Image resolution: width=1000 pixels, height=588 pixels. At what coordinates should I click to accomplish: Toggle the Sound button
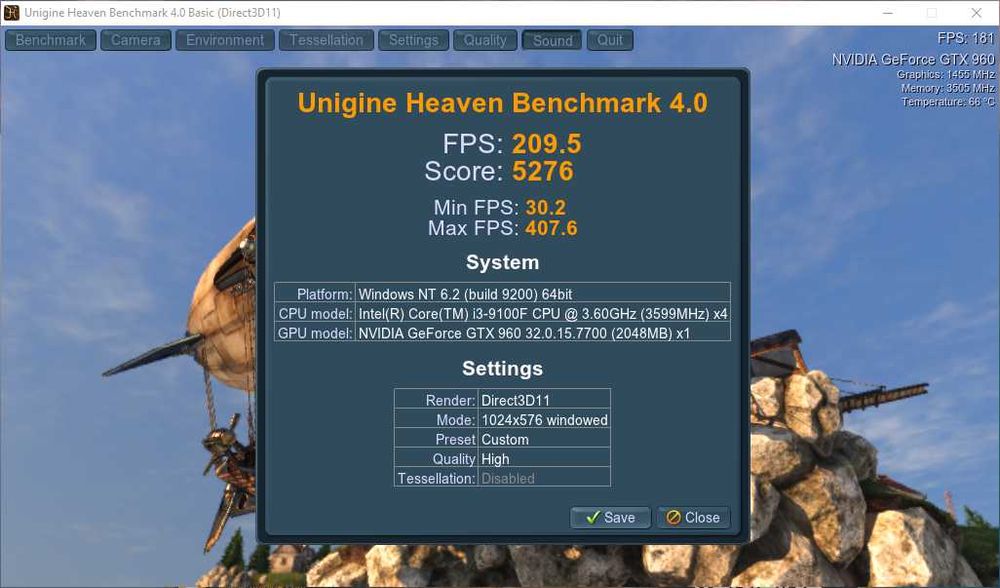coord(552,40)
